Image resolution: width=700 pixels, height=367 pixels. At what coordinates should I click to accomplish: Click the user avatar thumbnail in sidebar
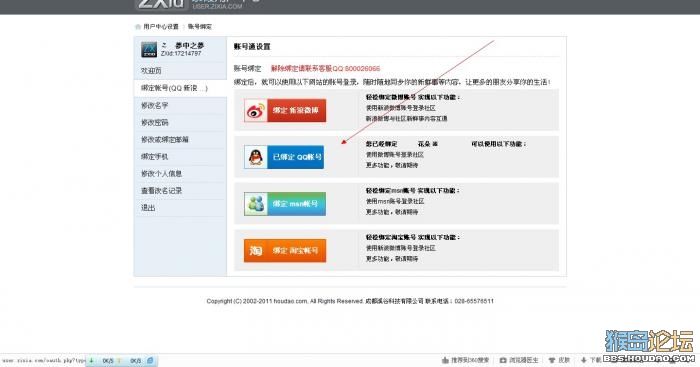click(x=149, y=50)
